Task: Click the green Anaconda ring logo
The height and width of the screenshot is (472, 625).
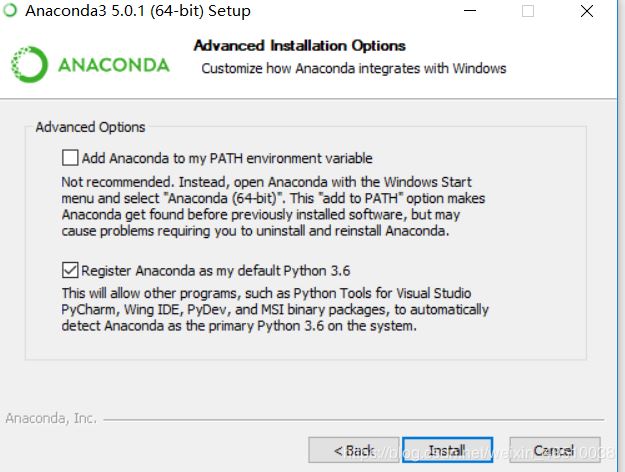Action: coord(28,65)
